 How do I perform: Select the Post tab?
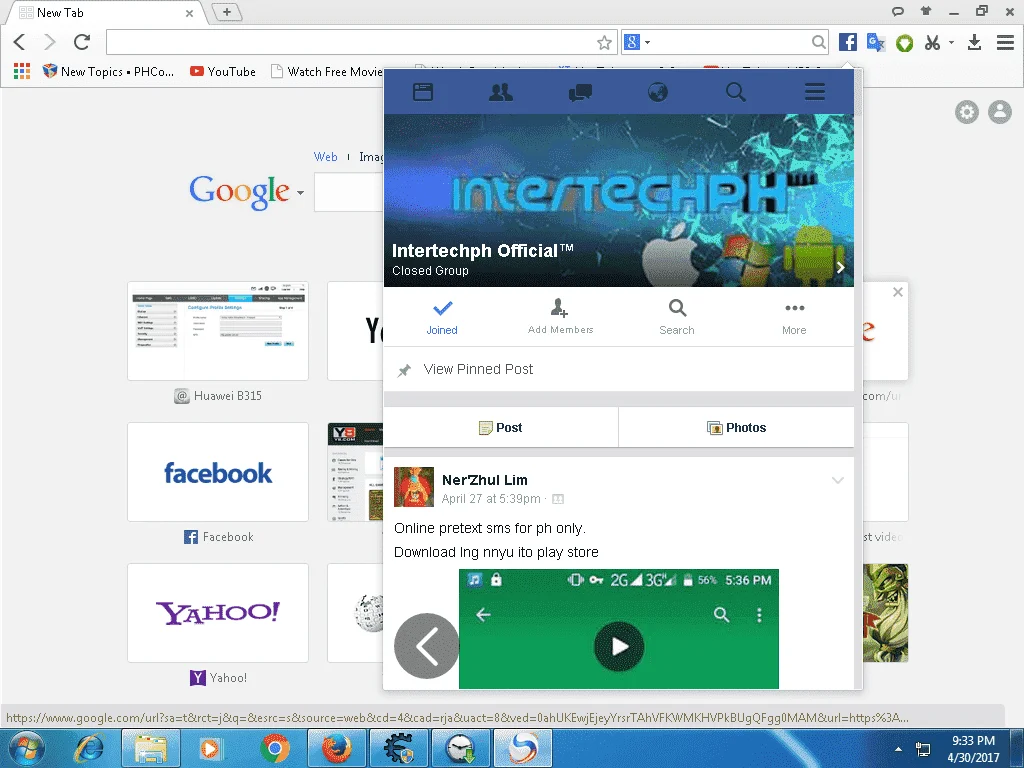(x=501, y=428)
